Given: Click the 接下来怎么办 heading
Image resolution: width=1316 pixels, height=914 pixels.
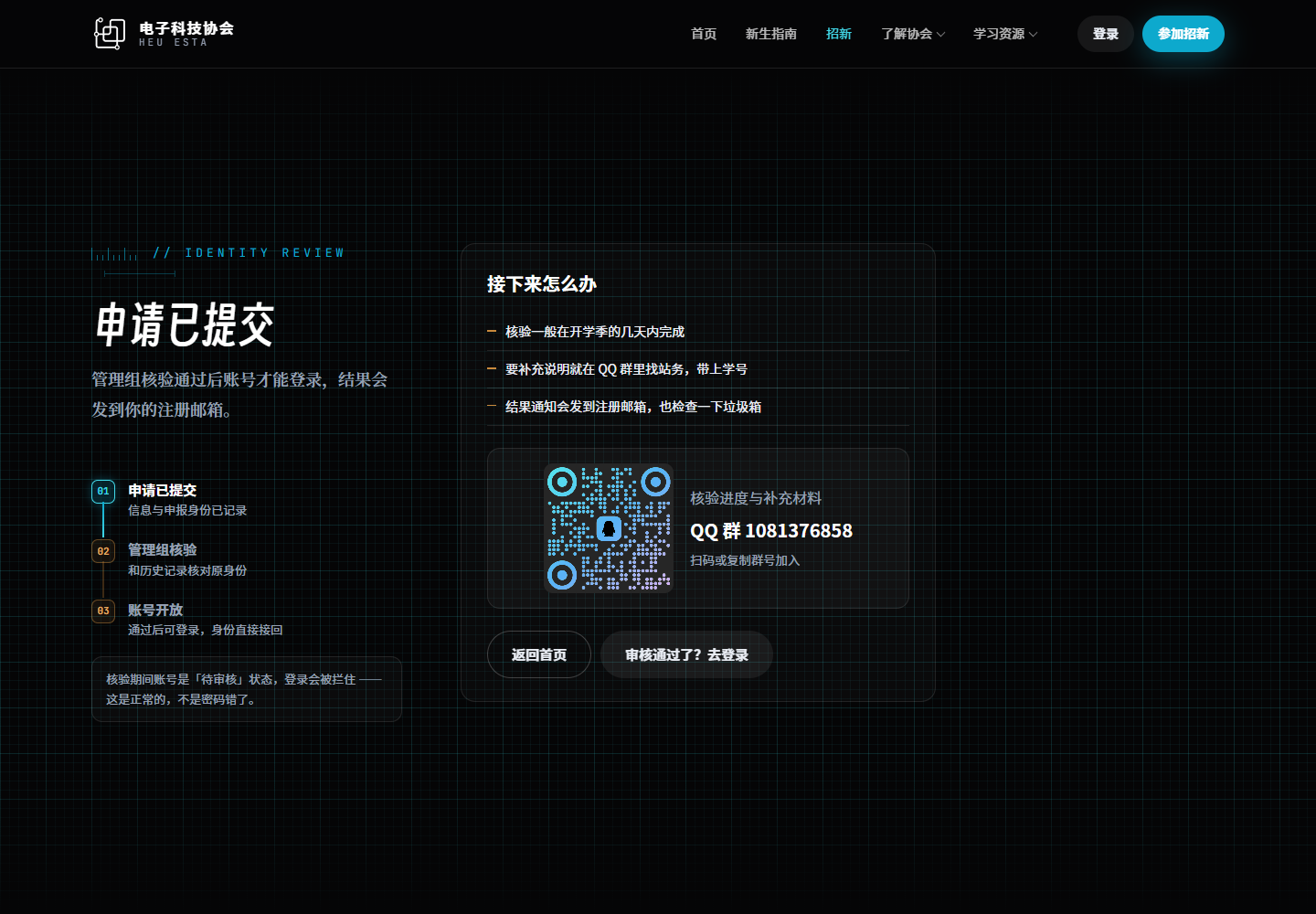Looking at the screenshot, I should pyautogui.click(x=542, y=284).
